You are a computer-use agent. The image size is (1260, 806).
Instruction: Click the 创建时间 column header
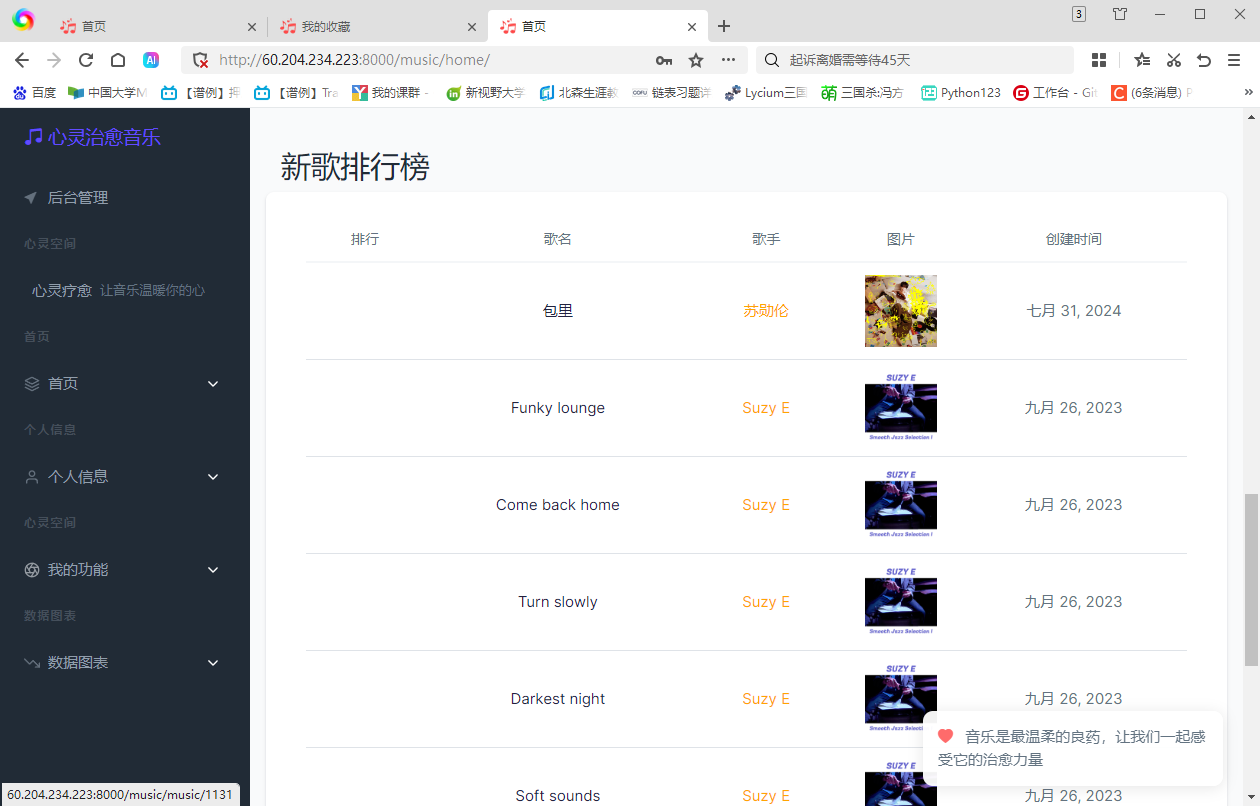click(x=1074, y=239)
